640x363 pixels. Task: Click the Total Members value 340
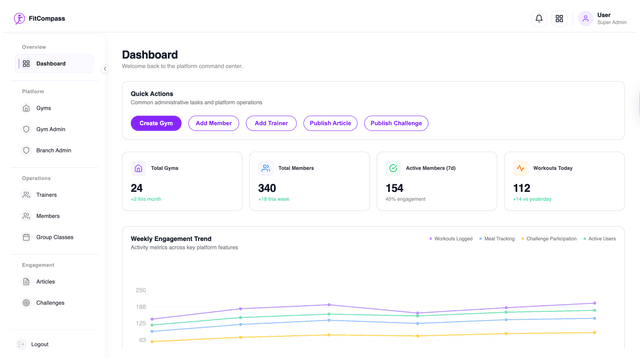[267, 188]
